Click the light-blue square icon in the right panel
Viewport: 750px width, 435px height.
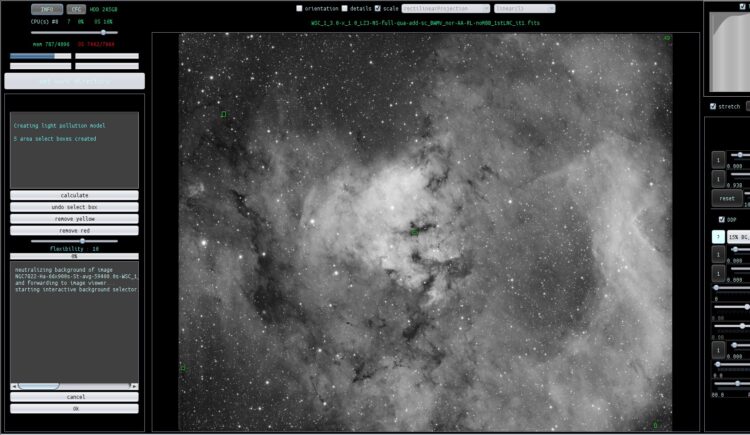pos(718,237)
